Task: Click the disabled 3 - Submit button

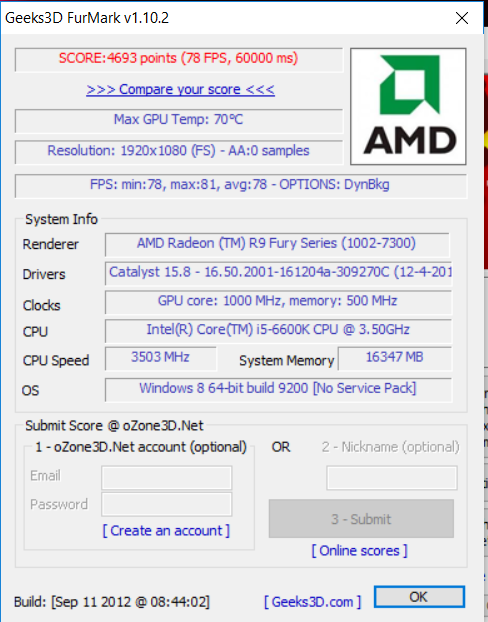Action: (361, 519)
